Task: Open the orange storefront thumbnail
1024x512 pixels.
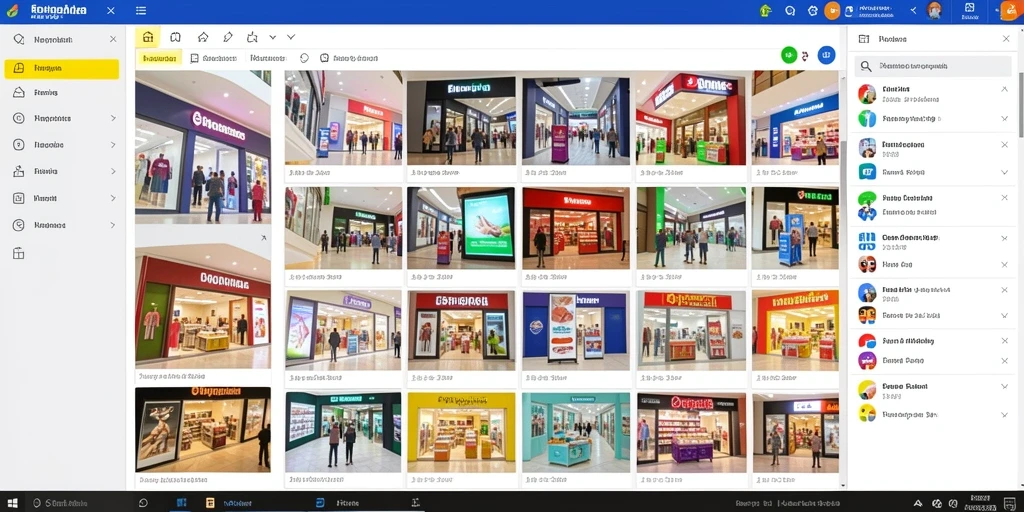Action: click(x=795, y=331)
